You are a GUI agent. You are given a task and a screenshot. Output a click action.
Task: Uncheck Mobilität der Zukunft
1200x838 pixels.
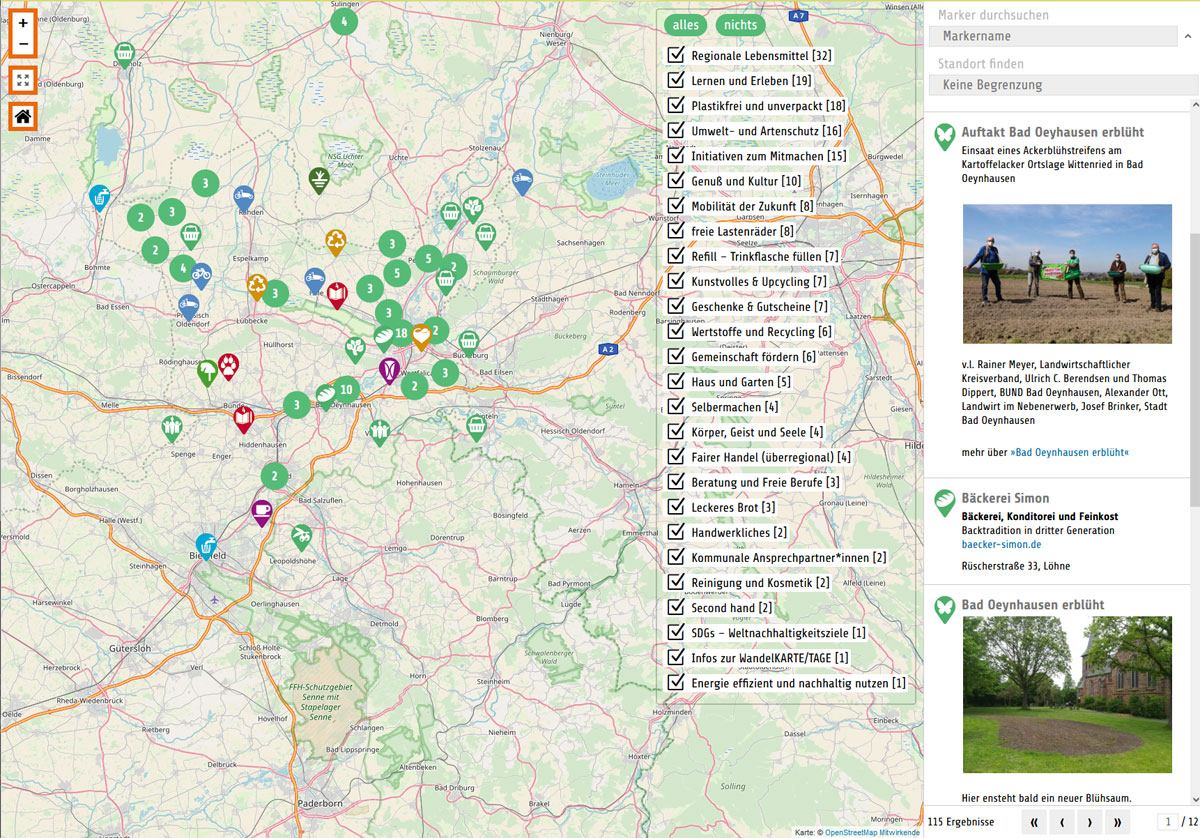(x=675, y=205)
